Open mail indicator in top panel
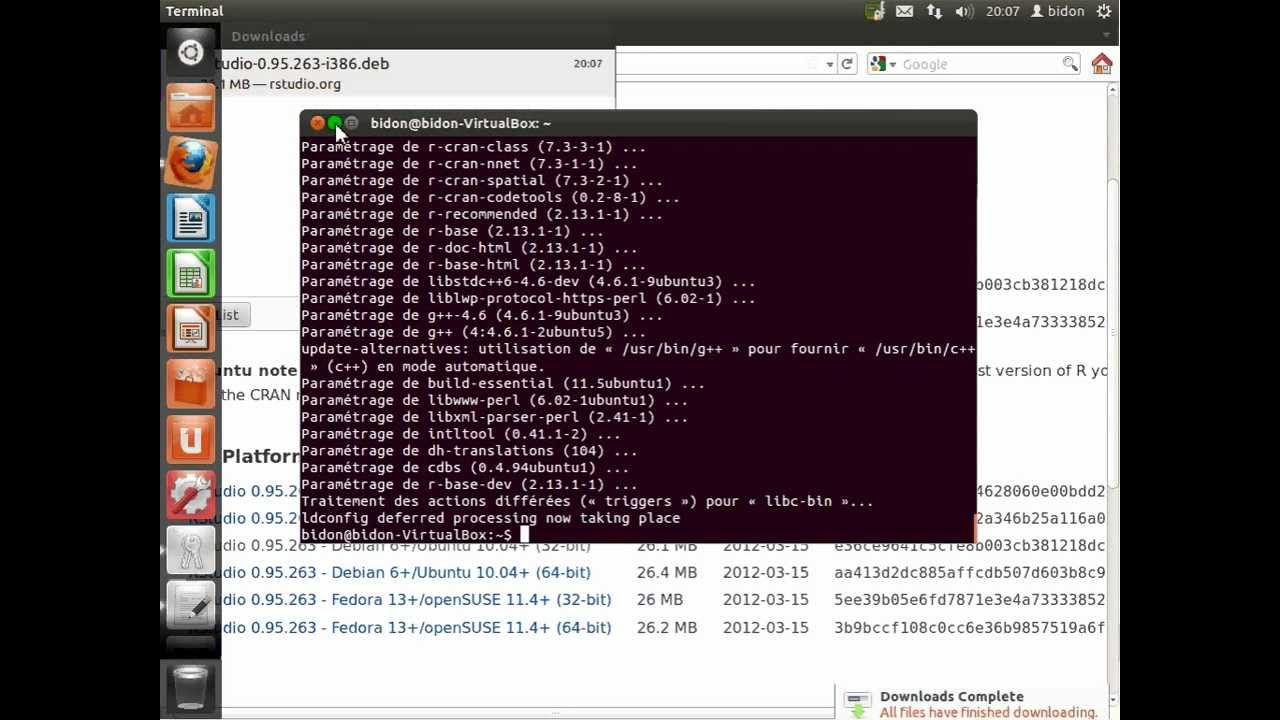The image size is (1280, 720). pos(904,11)
